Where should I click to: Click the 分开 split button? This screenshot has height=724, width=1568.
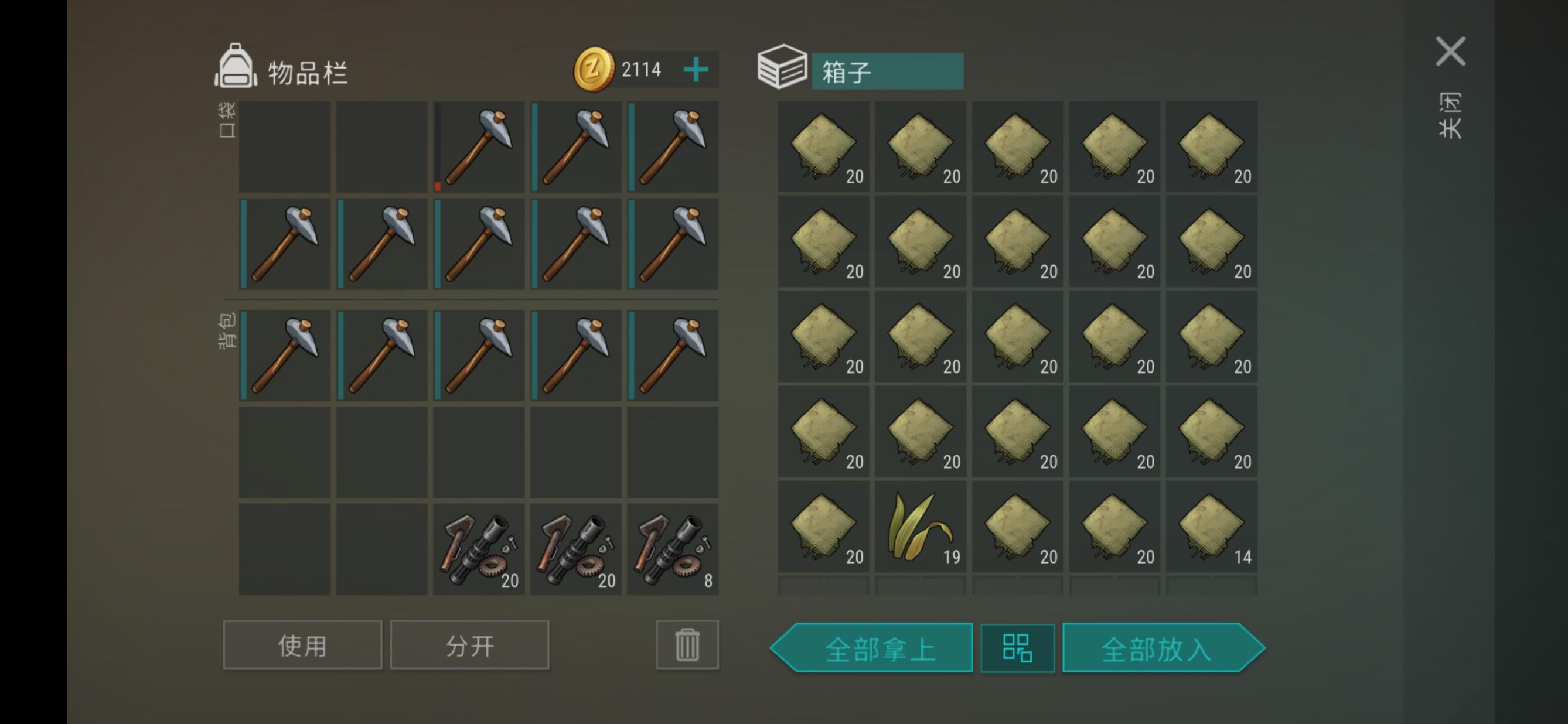click(469, 645)
